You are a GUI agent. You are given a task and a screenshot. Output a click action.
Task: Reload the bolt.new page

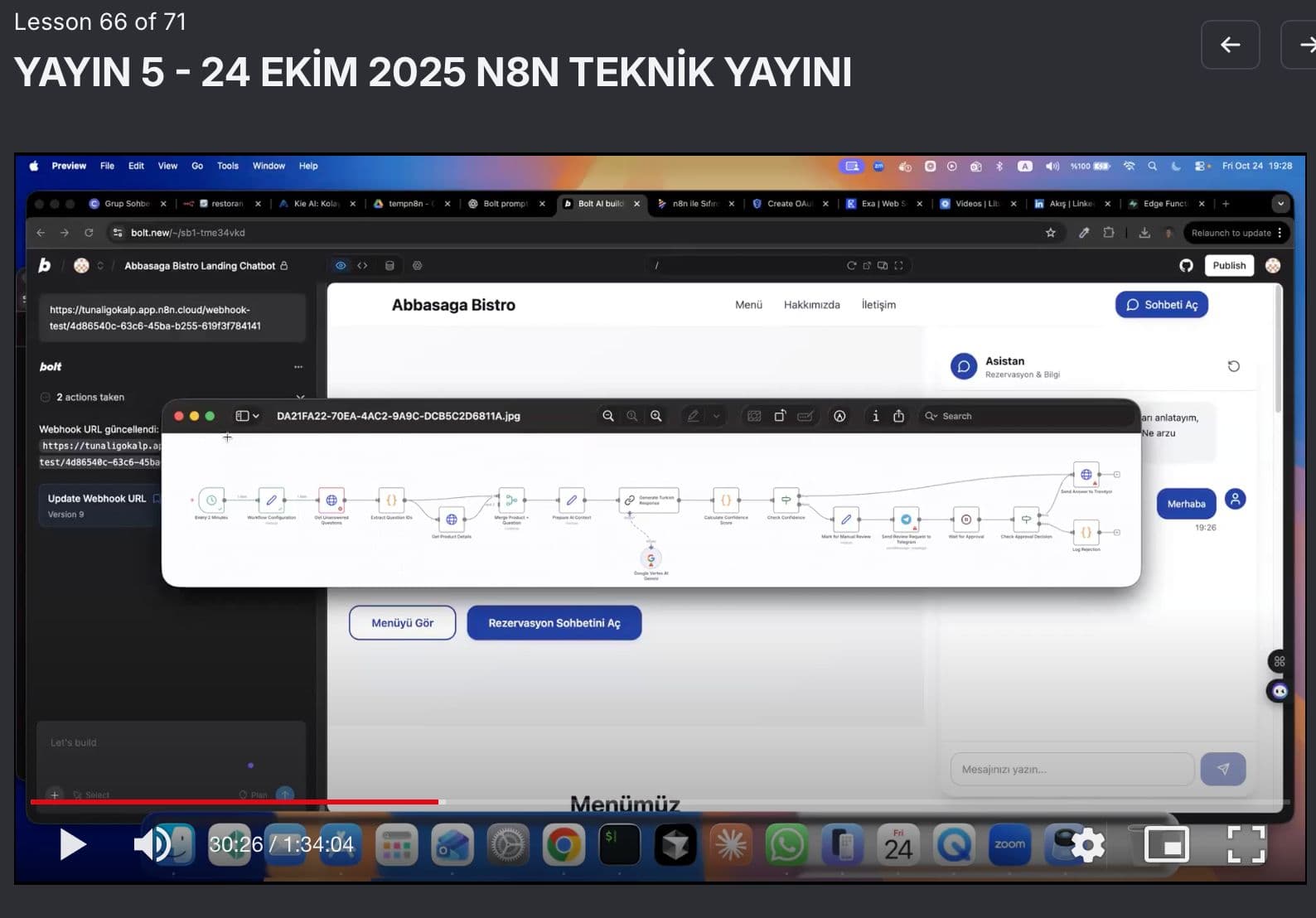(89, 233)
